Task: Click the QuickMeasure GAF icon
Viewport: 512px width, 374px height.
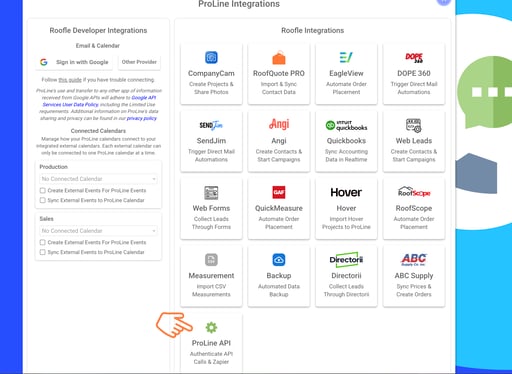Action: pos(279,192)
